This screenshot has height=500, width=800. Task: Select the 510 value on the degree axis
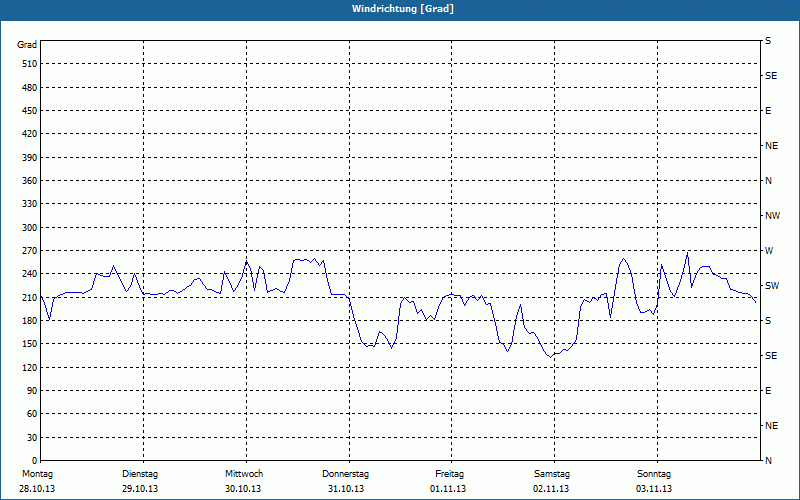pos(30,64)
